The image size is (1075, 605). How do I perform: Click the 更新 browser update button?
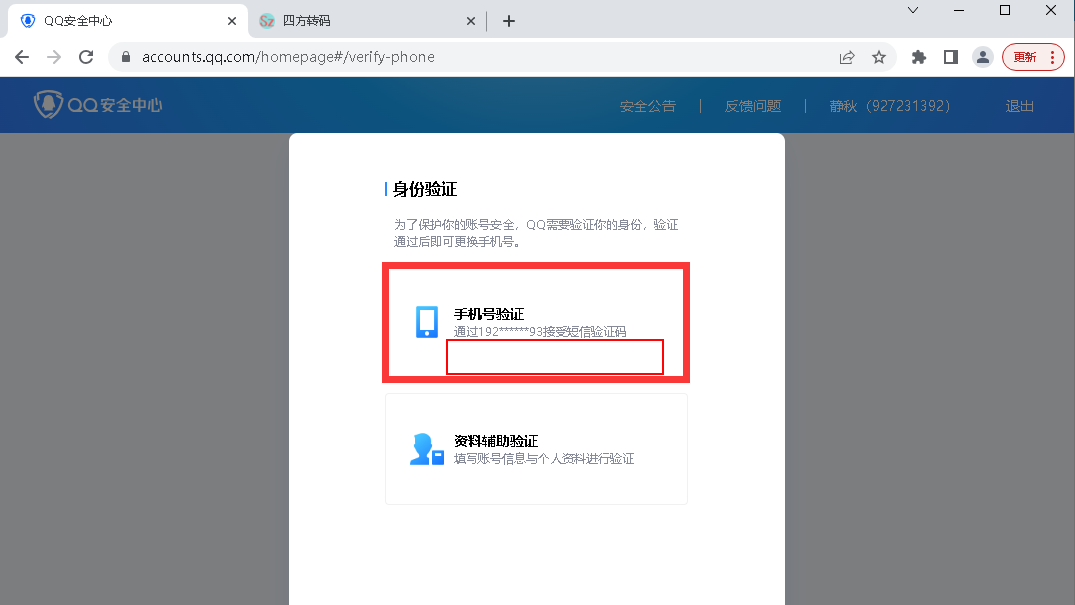coord(1033,57)
